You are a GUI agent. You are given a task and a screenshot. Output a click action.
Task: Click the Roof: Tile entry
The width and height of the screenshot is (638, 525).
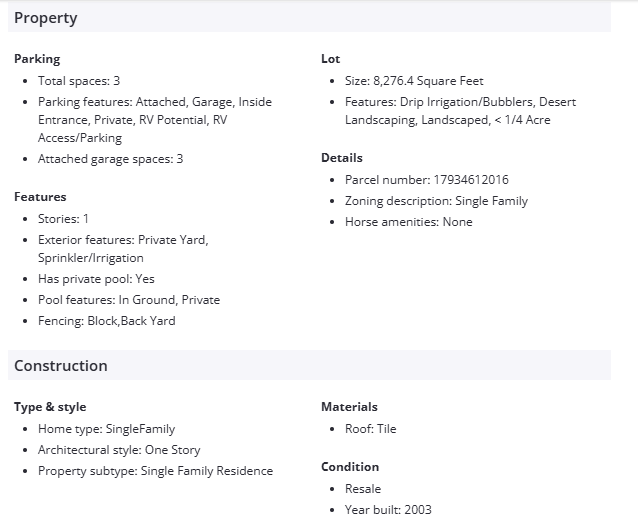[x=371, y=429]
